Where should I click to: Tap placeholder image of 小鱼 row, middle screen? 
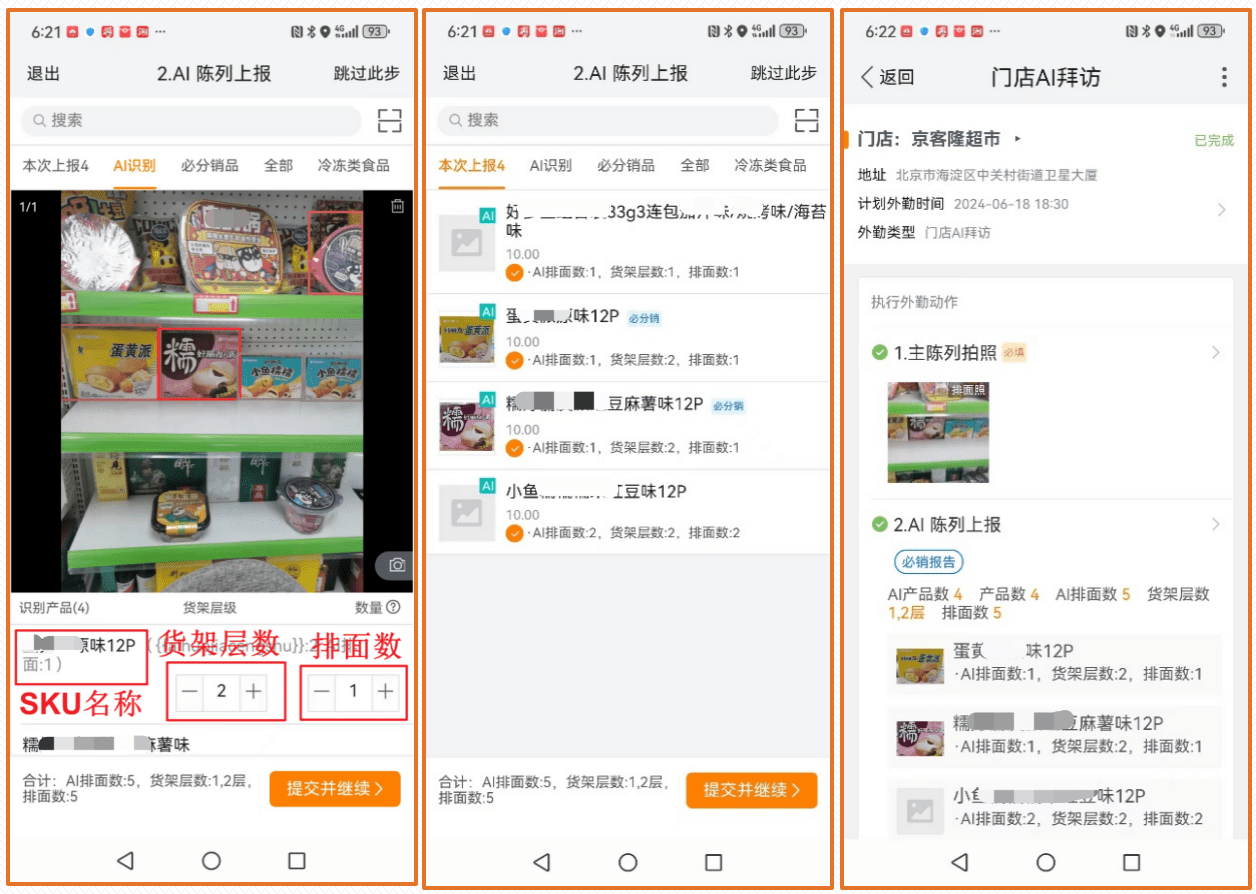(467, 511)
